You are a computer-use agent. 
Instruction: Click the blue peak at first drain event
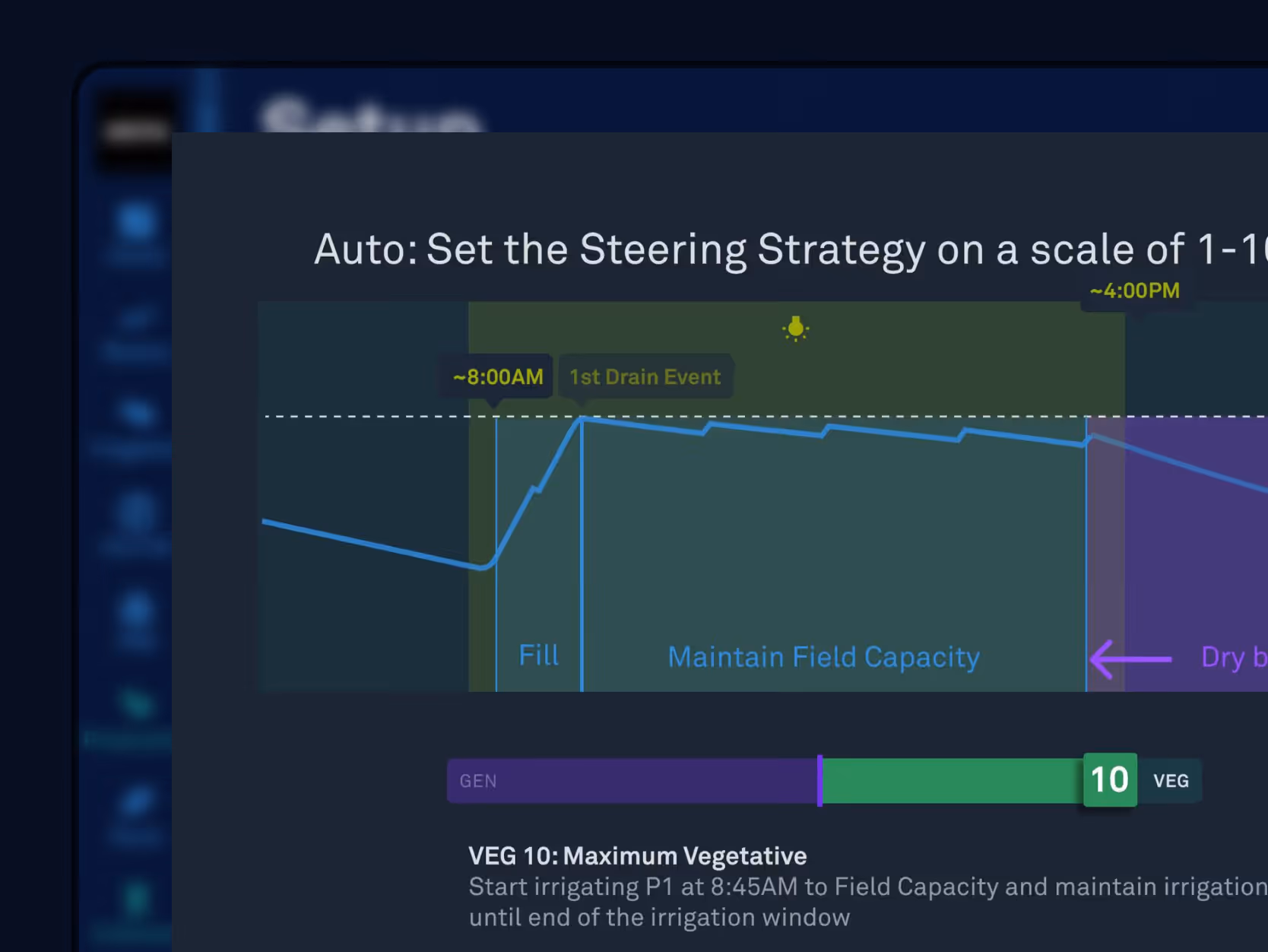click(582, 419)
